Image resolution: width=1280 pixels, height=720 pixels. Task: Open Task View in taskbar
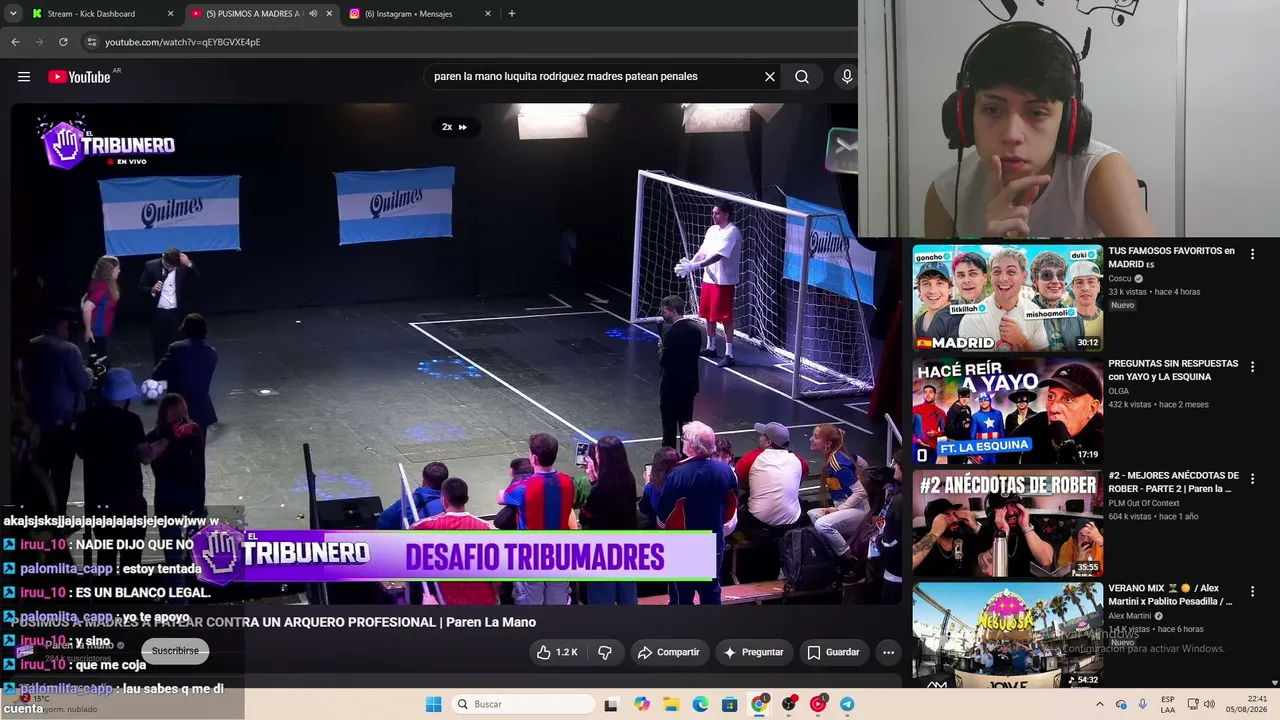(x=611, y=704)
